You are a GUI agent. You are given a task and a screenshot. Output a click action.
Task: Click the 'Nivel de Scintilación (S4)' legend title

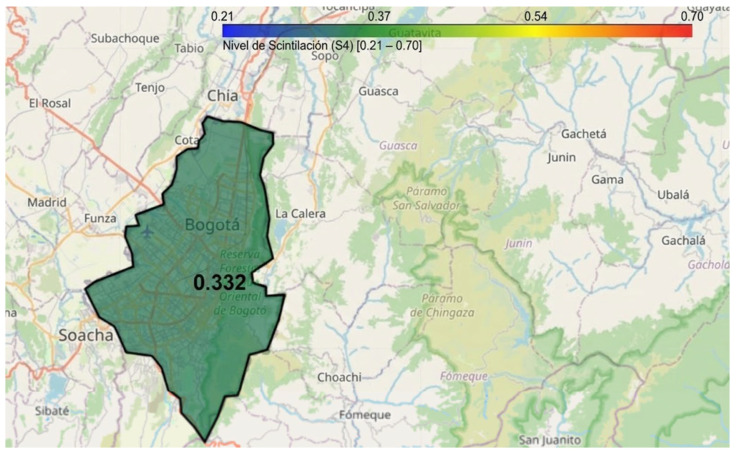tap(322, 46)
